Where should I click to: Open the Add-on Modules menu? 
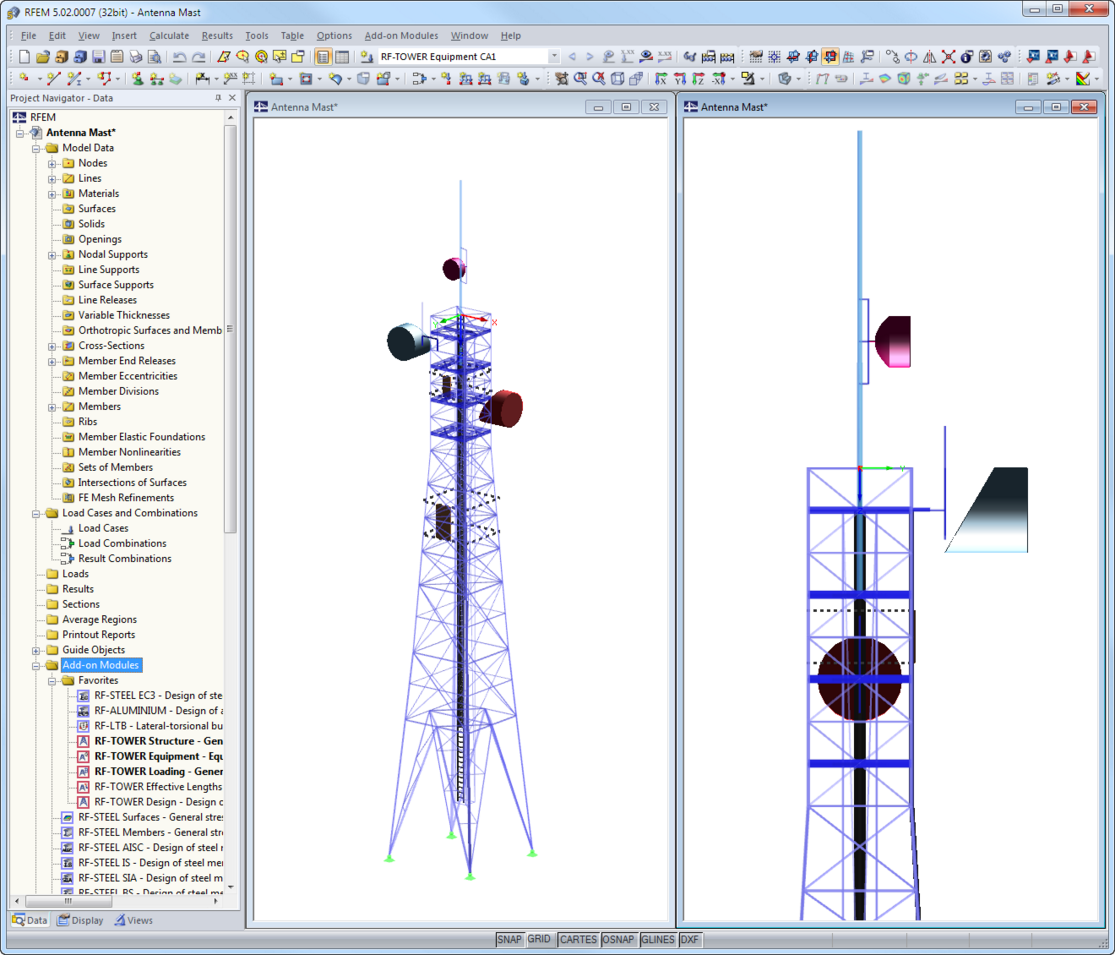[x=401, y=35]
